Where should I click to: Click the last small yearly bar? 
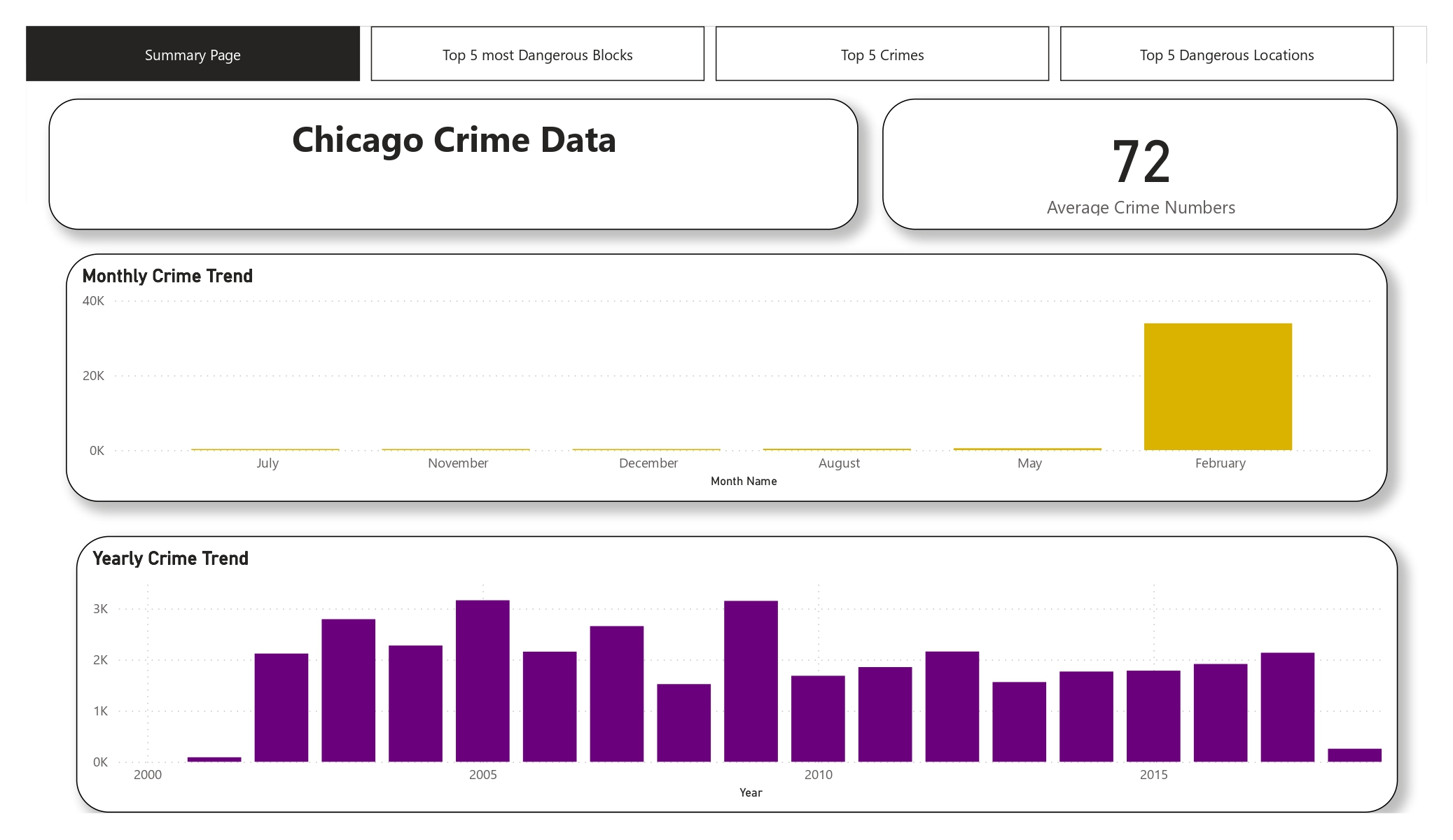[x=1354, y=755]
